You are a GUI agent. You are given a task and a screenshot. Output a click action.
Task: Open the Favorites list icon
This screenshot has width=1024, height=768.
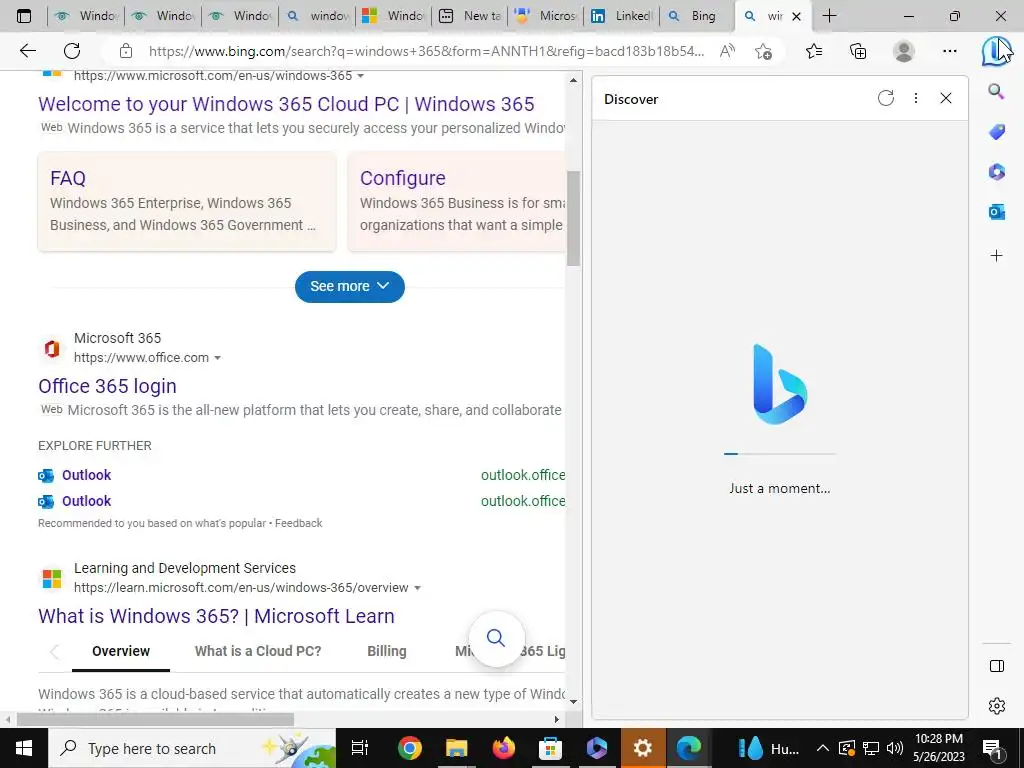point(814,51)
